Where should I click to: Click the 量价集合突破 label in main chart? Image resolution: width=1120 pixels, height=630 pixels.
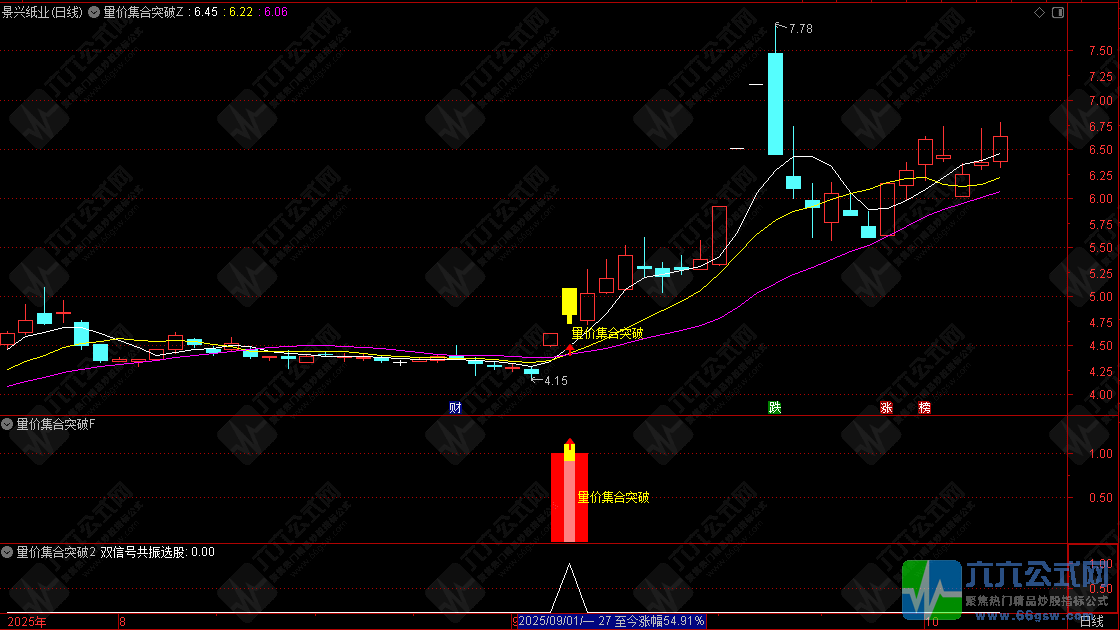[607, 334]
